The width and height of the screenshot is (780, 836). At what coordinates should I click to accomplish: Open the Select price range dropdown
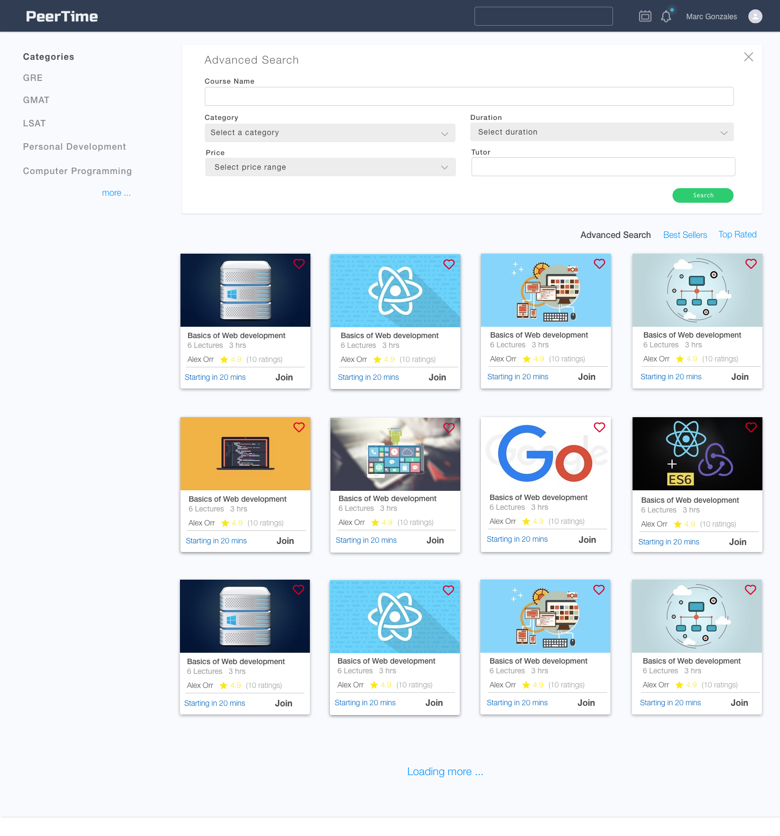click(x=330, y=167)
